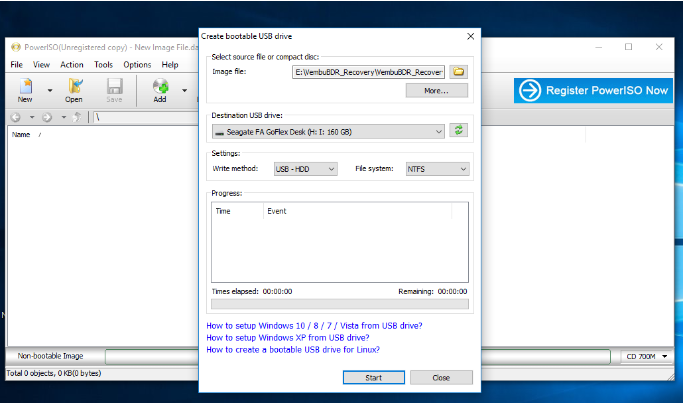Open the Tools menu
The image size is (683, 406).
(x=103, y=64)
